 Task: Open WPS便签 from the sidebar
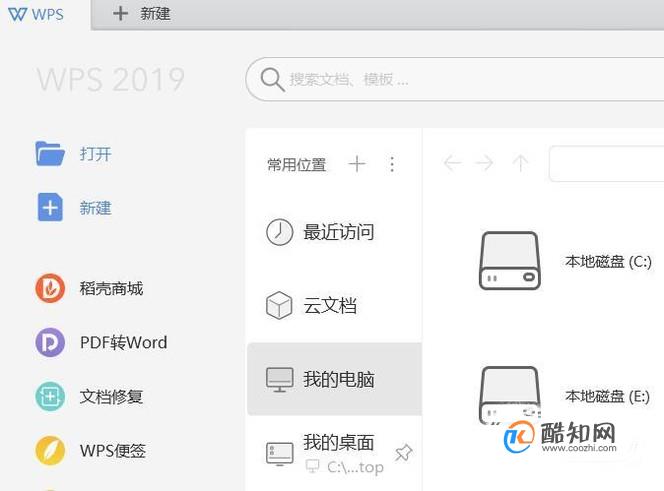113,451
